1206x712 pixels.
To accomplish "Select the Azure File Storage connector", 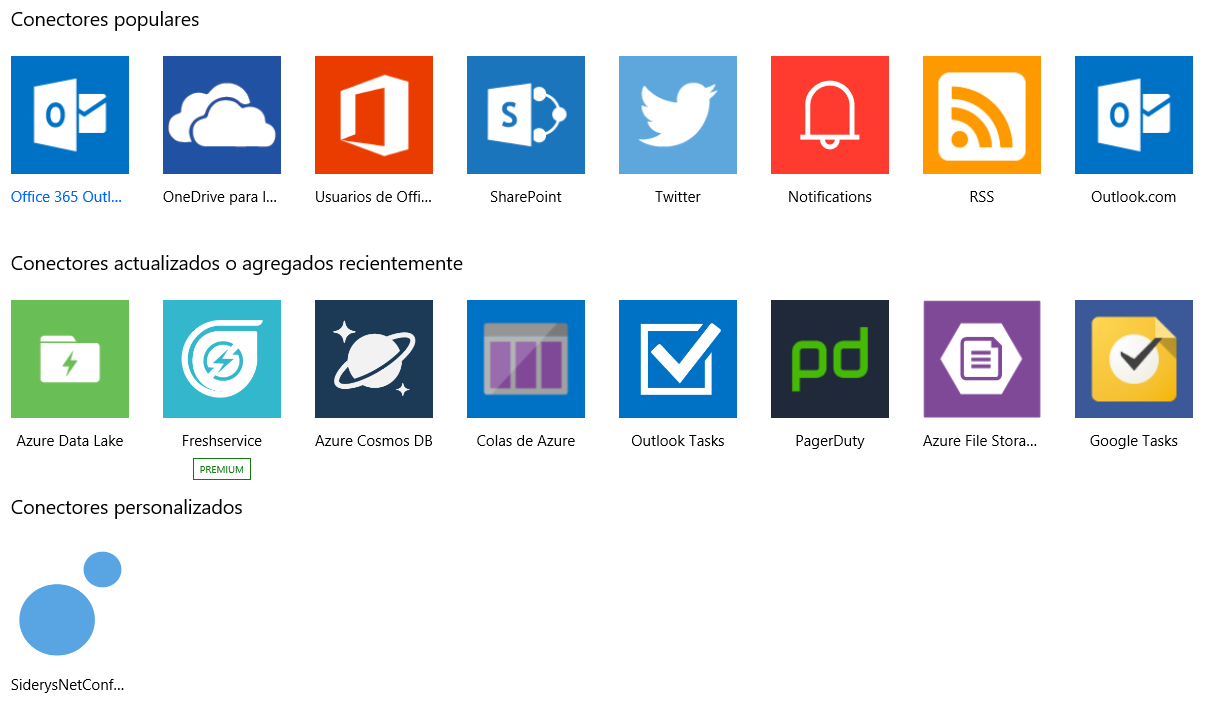I will pos(982,358).
